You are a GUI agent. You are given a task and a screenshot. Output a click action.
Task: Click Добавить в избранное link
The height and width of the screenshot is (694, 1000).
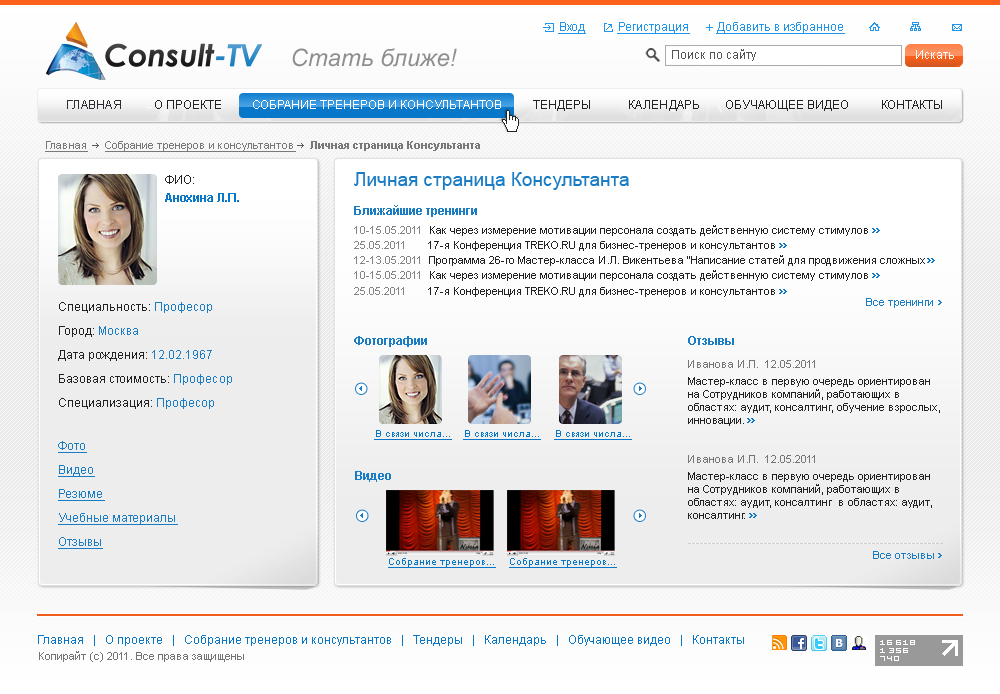click(780, 27)
